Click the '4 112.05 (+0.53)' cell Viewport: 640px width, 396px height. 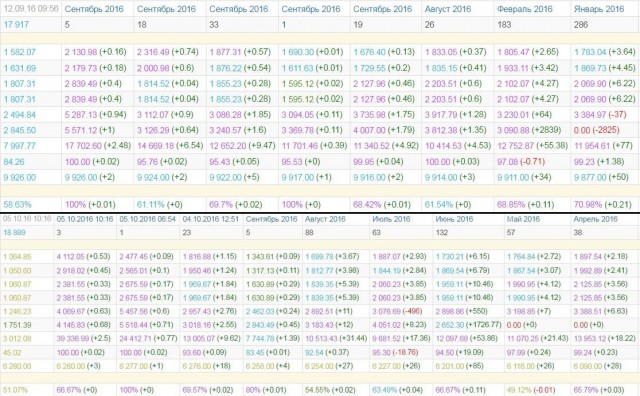(84, 256)
